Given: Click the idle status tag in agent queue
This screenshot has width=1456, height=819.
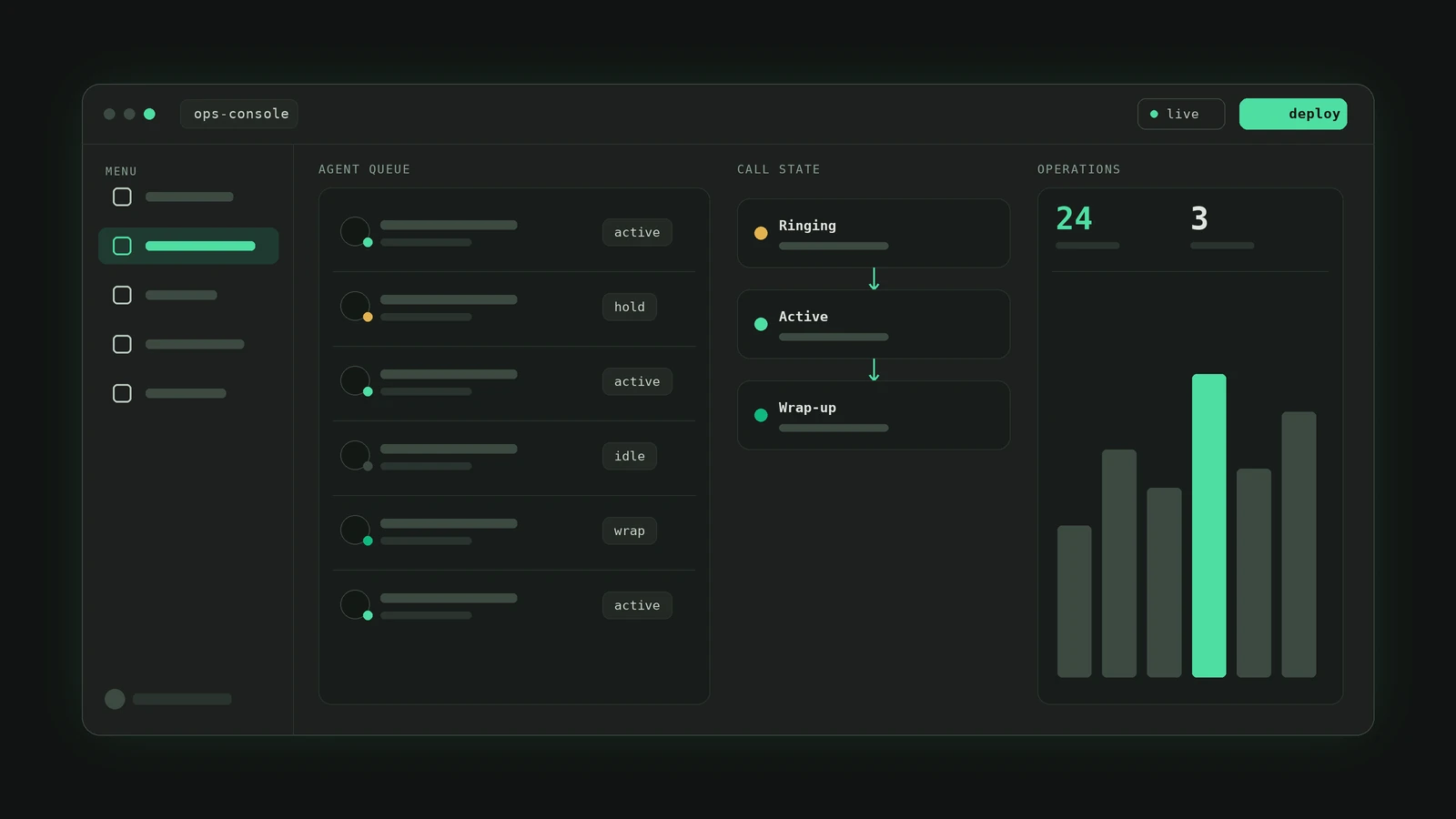Looking at the screenshot, I should tap(629, 456).
